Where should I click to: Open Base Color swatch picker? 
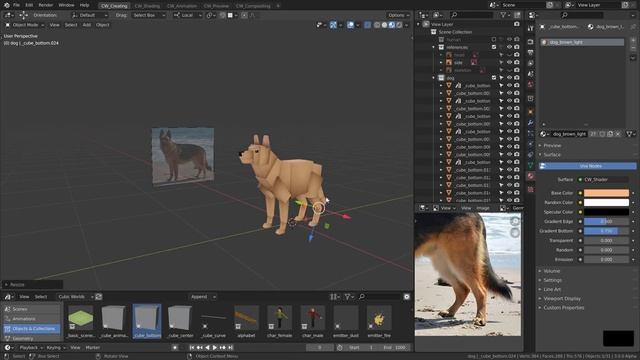606,193
